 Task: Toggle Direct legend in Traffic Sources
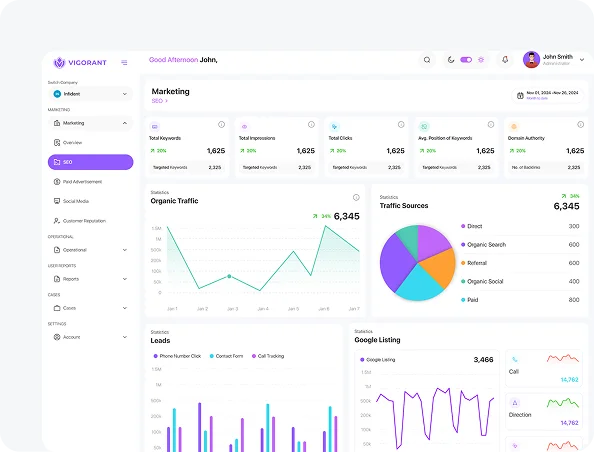(x=471, y=226)
